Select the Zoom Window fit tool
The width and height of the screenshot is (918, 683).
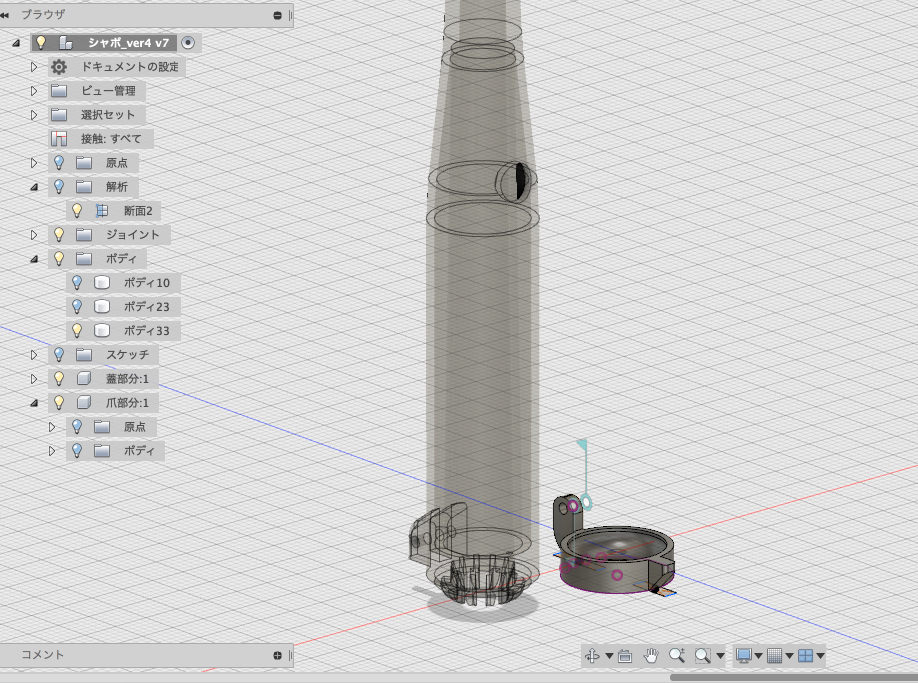coord(703,655)
